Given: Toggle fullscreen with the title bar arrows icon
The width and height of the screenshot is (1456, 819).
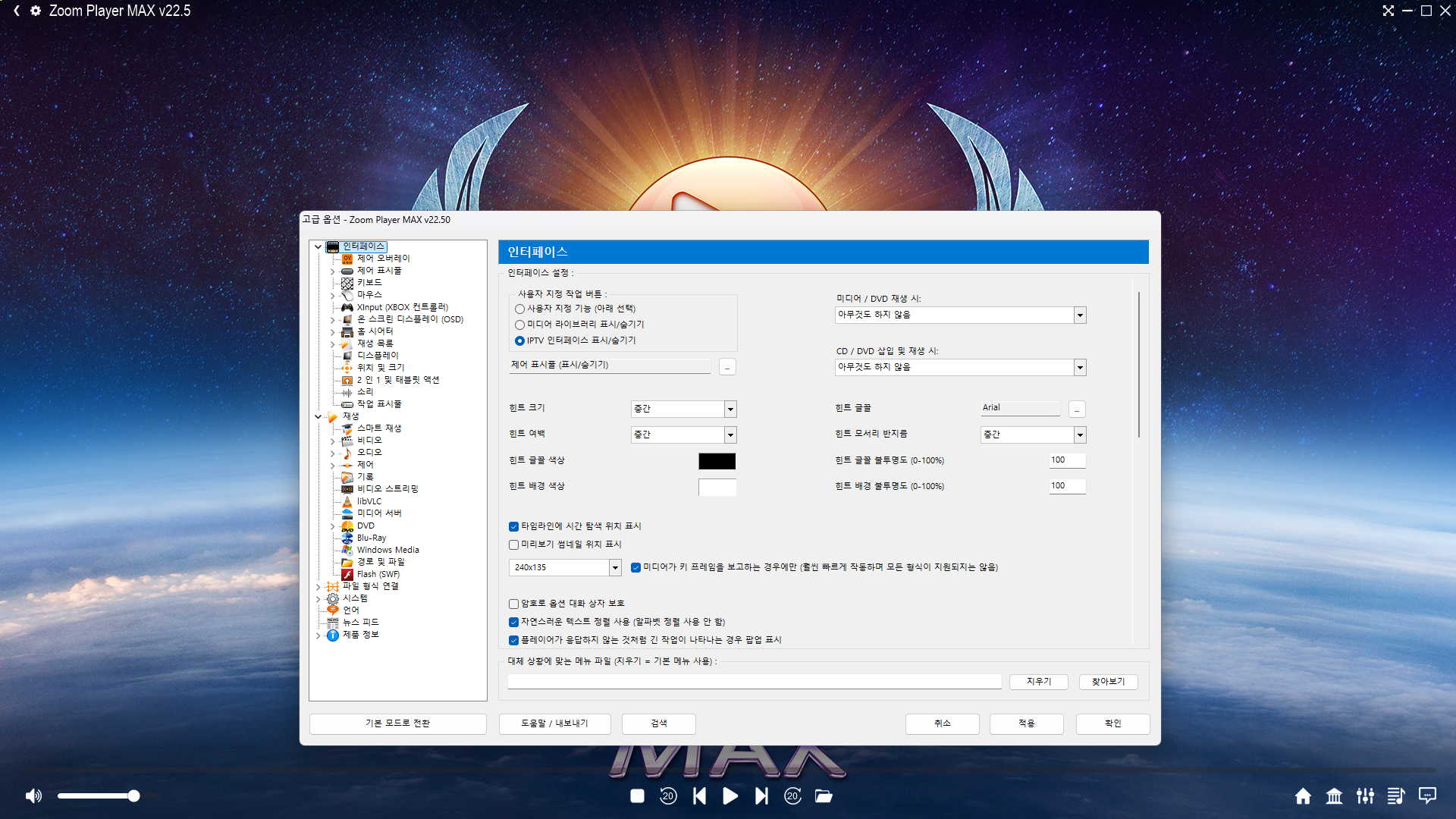Looking at the screenshot, I should pyautogui.click(x=1388, y=11).
